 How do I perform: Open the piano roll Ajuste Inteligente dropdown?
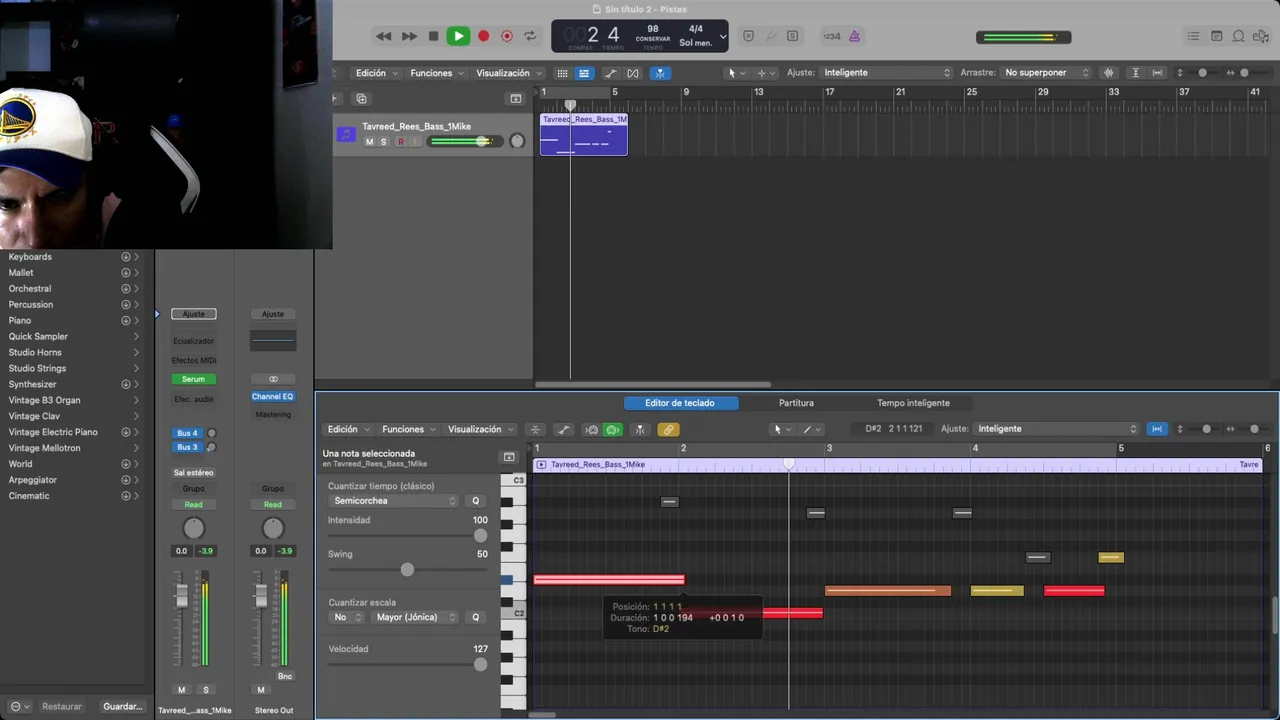pos(1057,429)
